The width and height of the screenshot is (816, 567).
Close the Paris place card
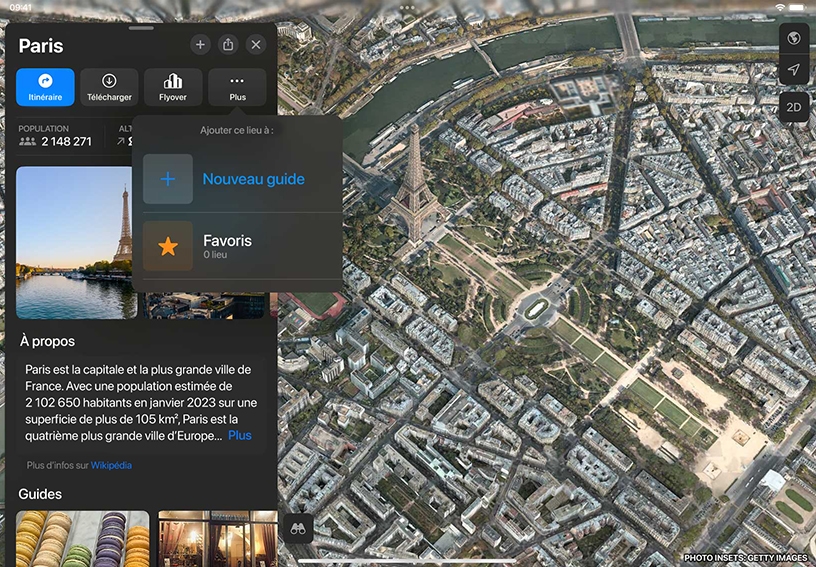pos(256,45)
